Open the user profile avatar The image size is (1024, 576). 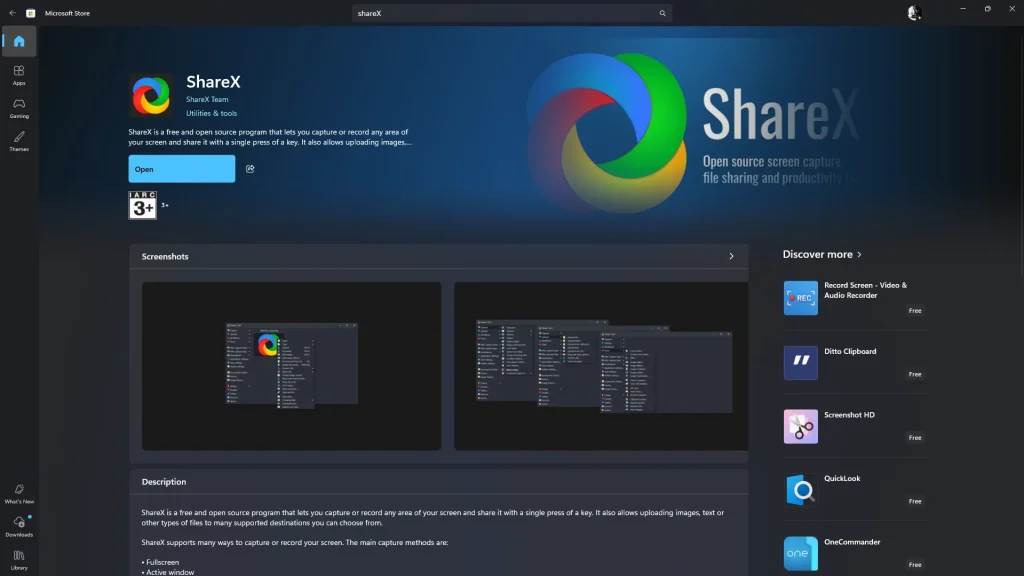click(x=914, y=13)
